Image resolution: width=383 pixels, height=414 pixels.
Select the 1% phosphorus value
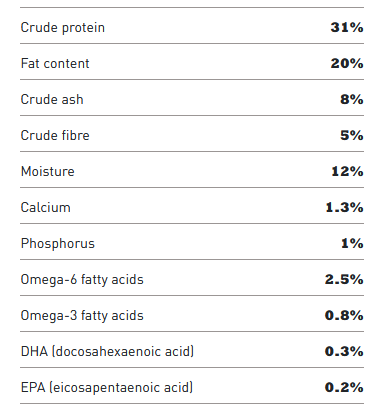pos(352,243)
